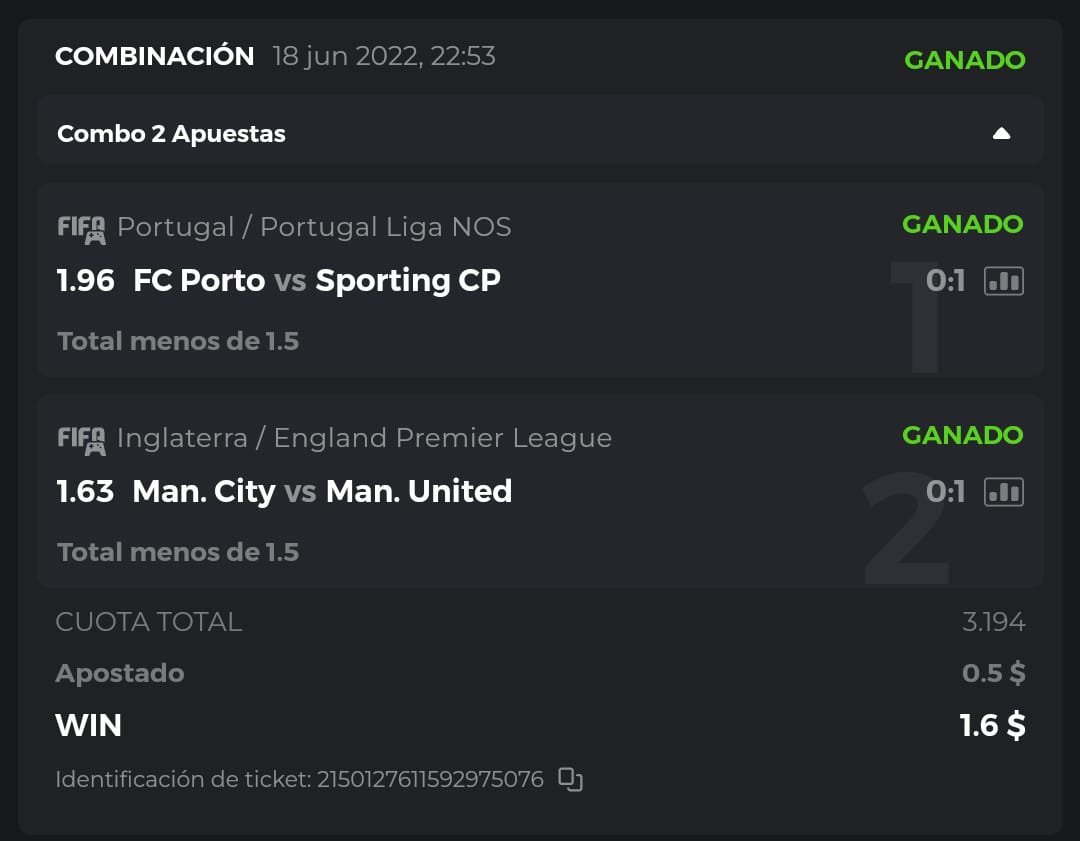Open statistics for FC Porto vs Sporting CP
1080x841 pixels.
pyautogui.click(x=1004, y=281)
